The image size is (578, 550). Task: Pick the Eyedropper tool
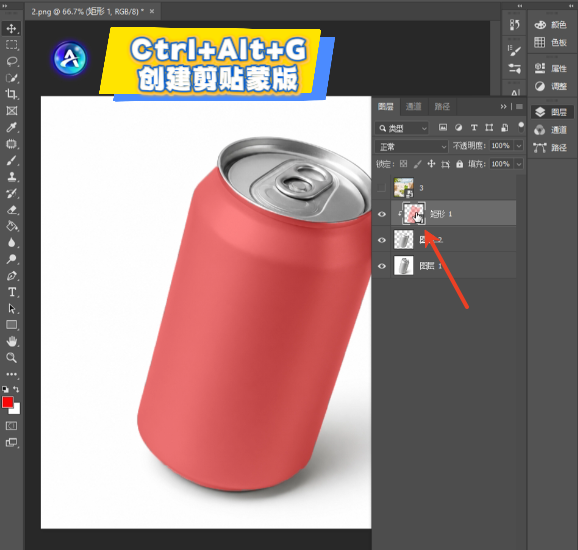pos(11,127)
